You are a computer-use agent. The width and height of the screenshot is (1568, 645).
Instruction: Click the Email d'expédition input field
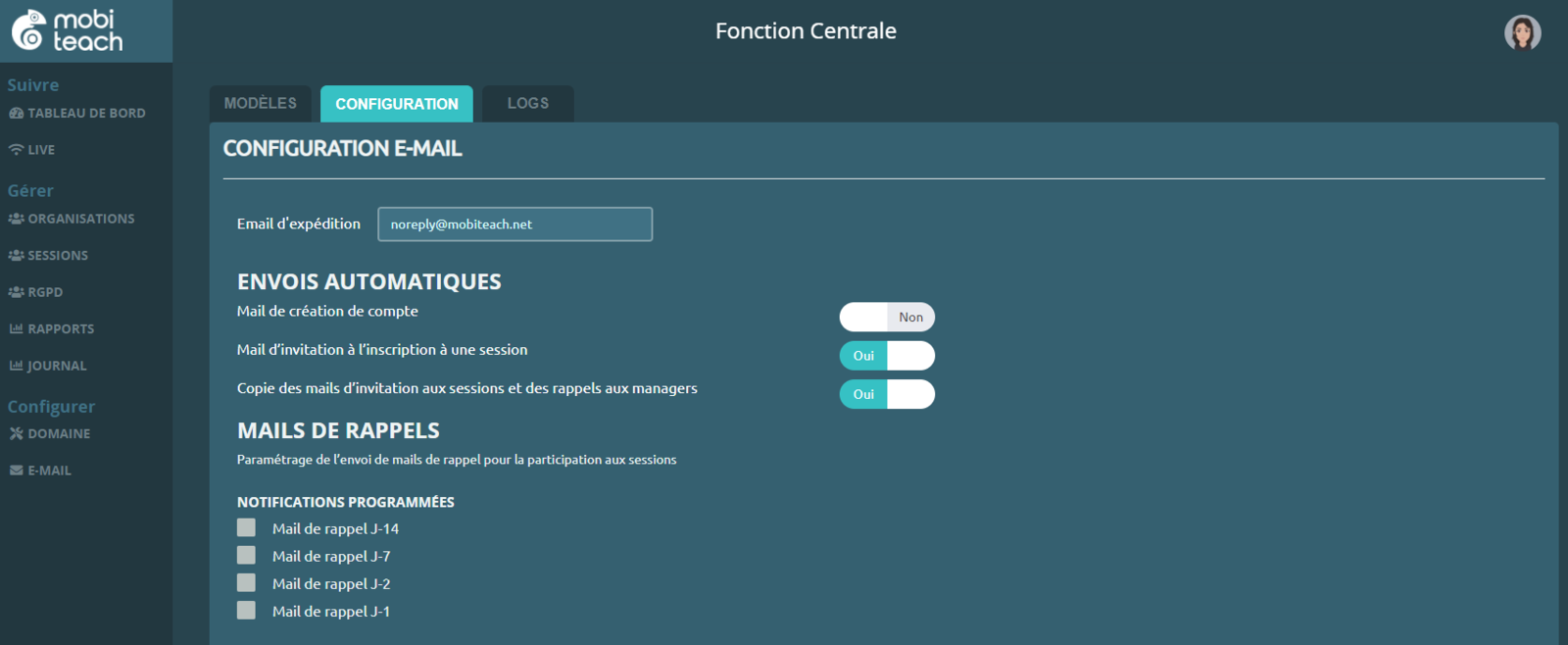coord(515,223)
